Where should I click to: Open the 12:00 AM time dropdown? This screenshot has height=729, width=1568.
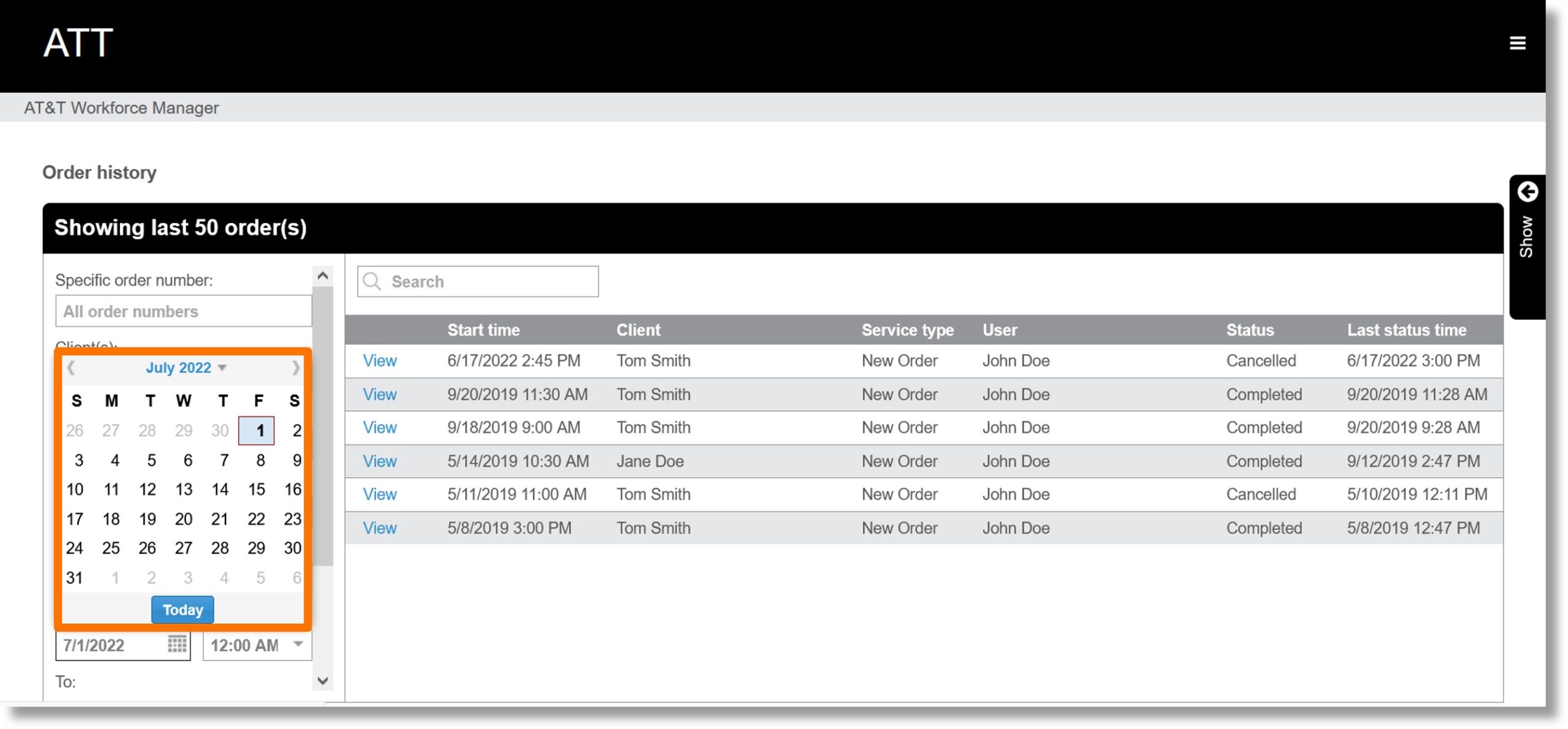298,644
